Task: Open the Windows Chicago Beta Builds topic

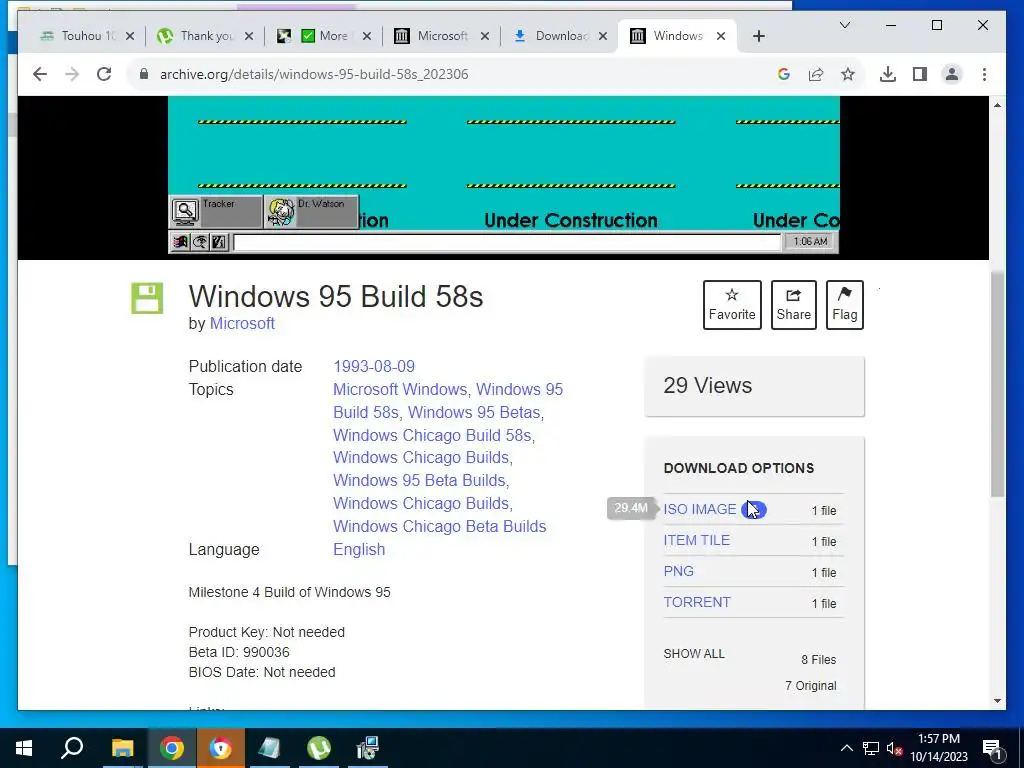Action: (440, 526)
